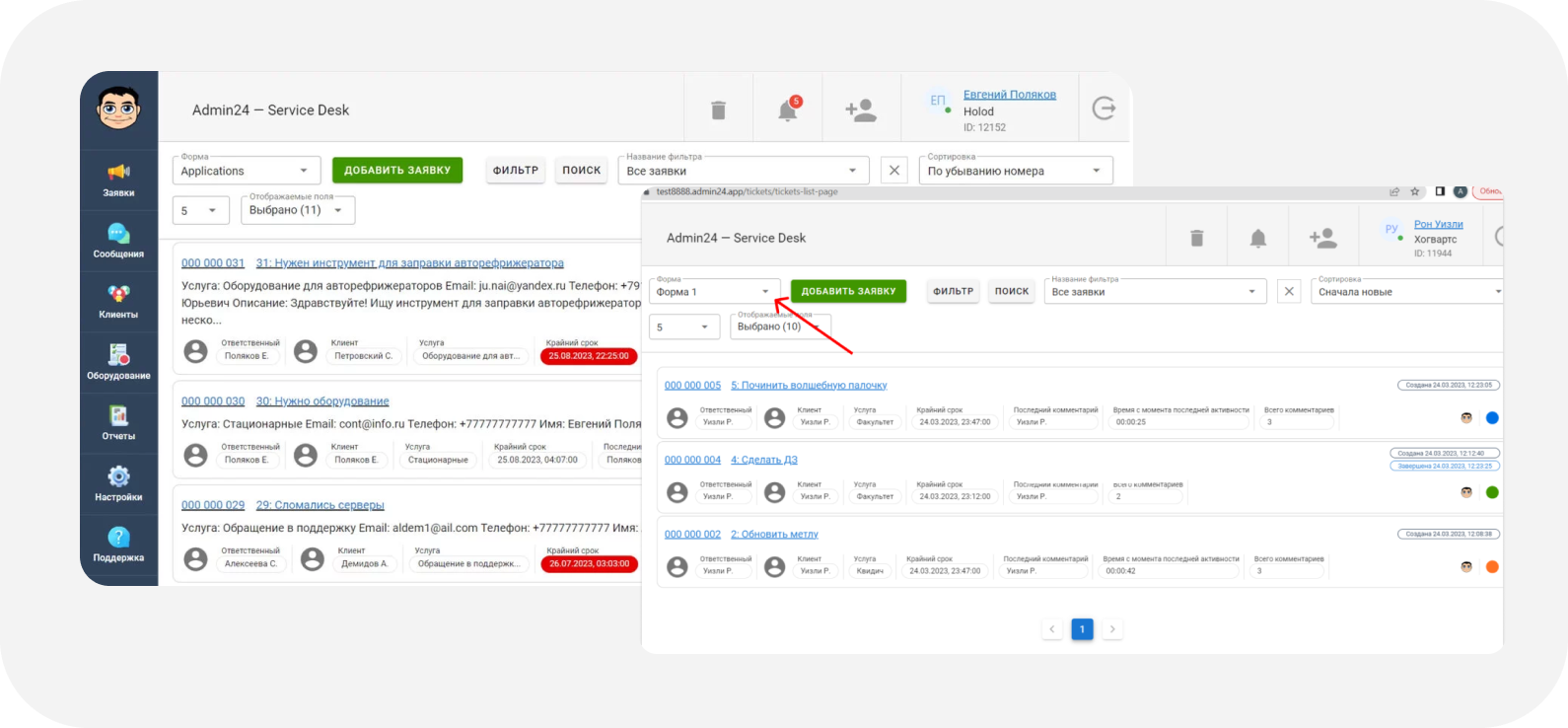
Task: Toggle the browser side panel icon
Action: pos(1440,191)
